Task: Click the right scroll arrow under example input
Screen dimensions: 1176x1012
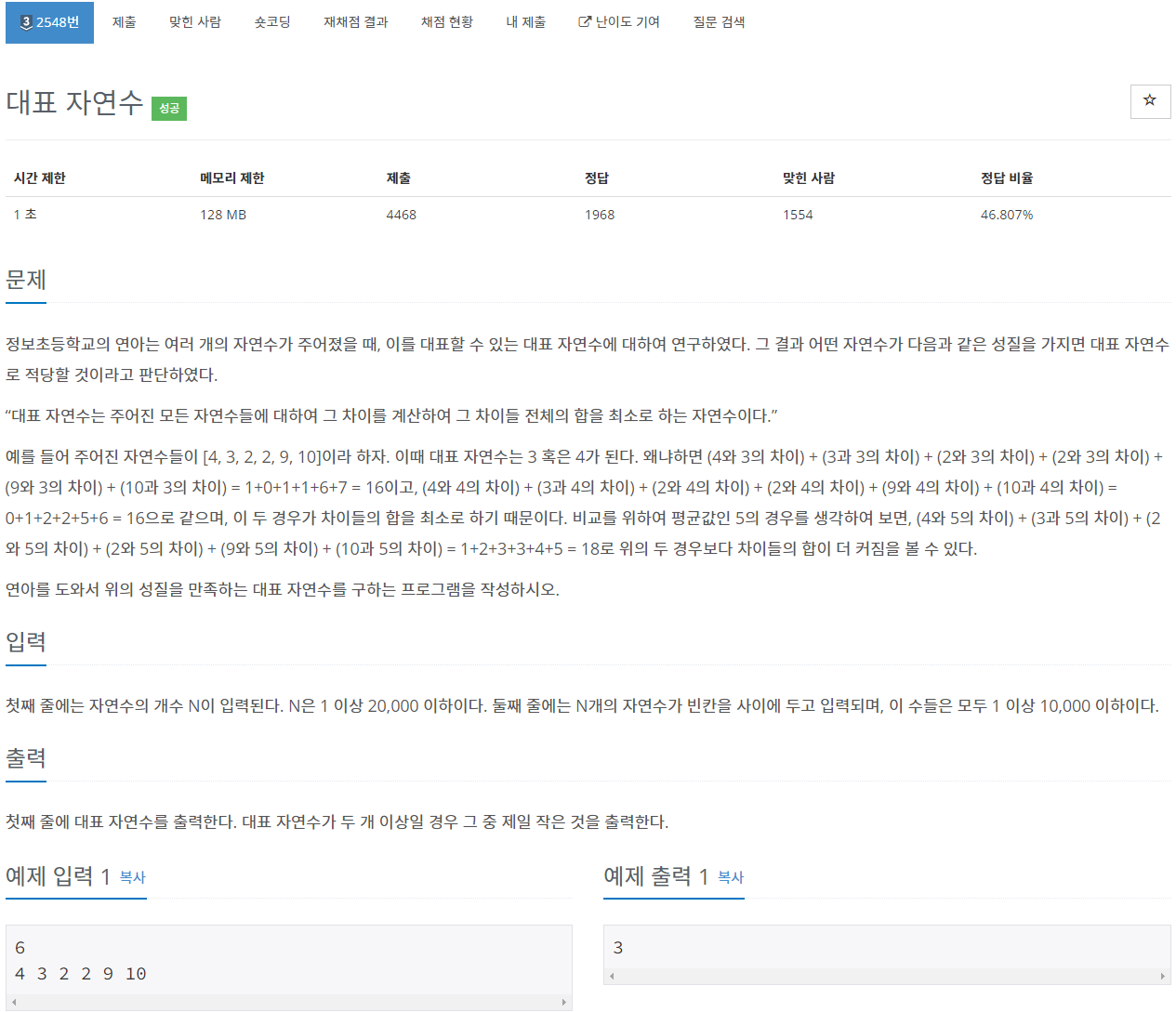Action: point(563,1002)
